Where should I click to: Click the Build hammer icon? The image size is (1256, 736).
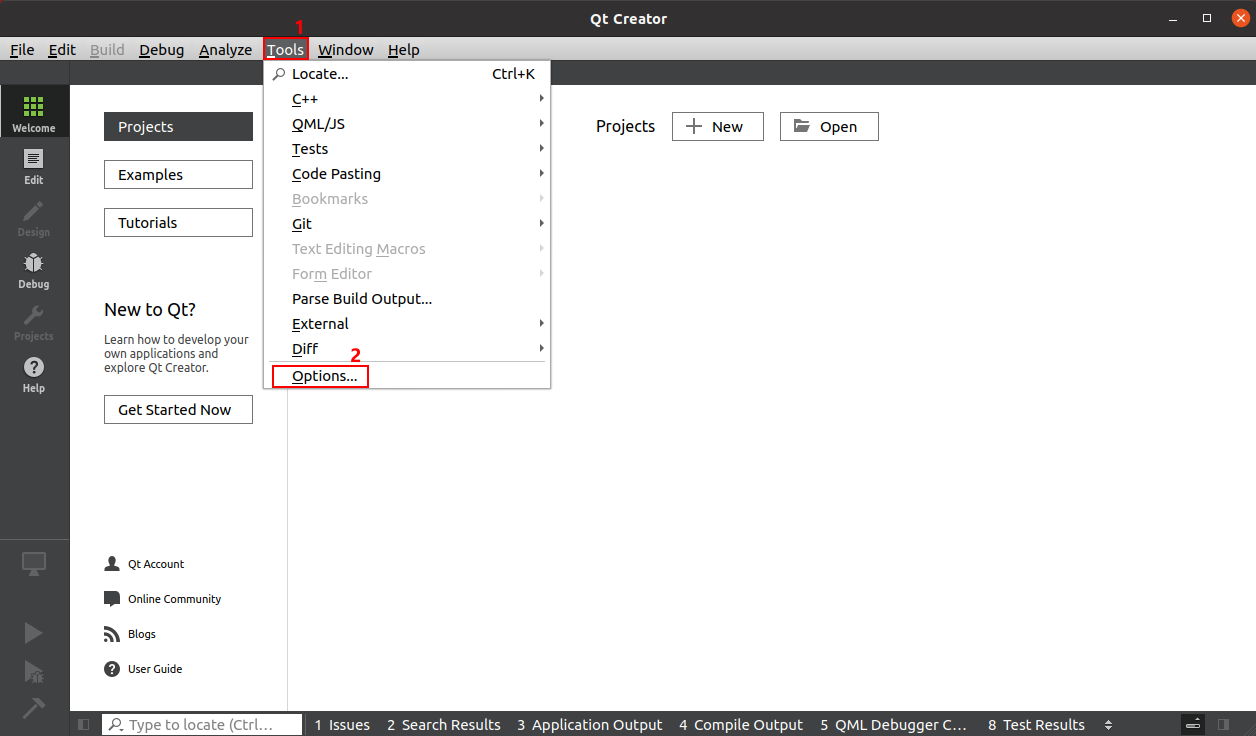(x=34, y=707)
